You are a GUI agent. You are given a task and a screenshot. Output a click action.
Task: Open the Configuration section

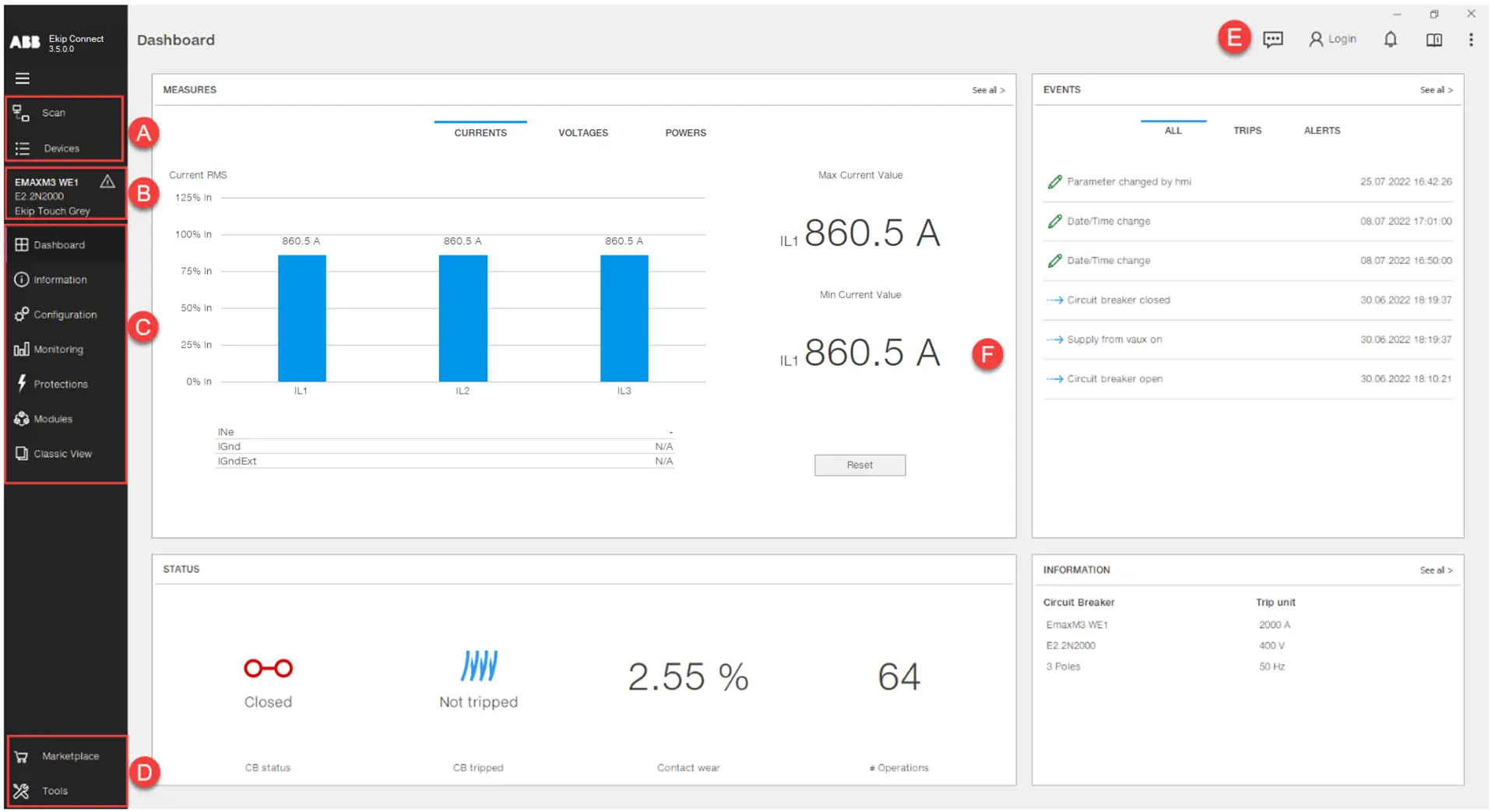(x=66, y=314)
